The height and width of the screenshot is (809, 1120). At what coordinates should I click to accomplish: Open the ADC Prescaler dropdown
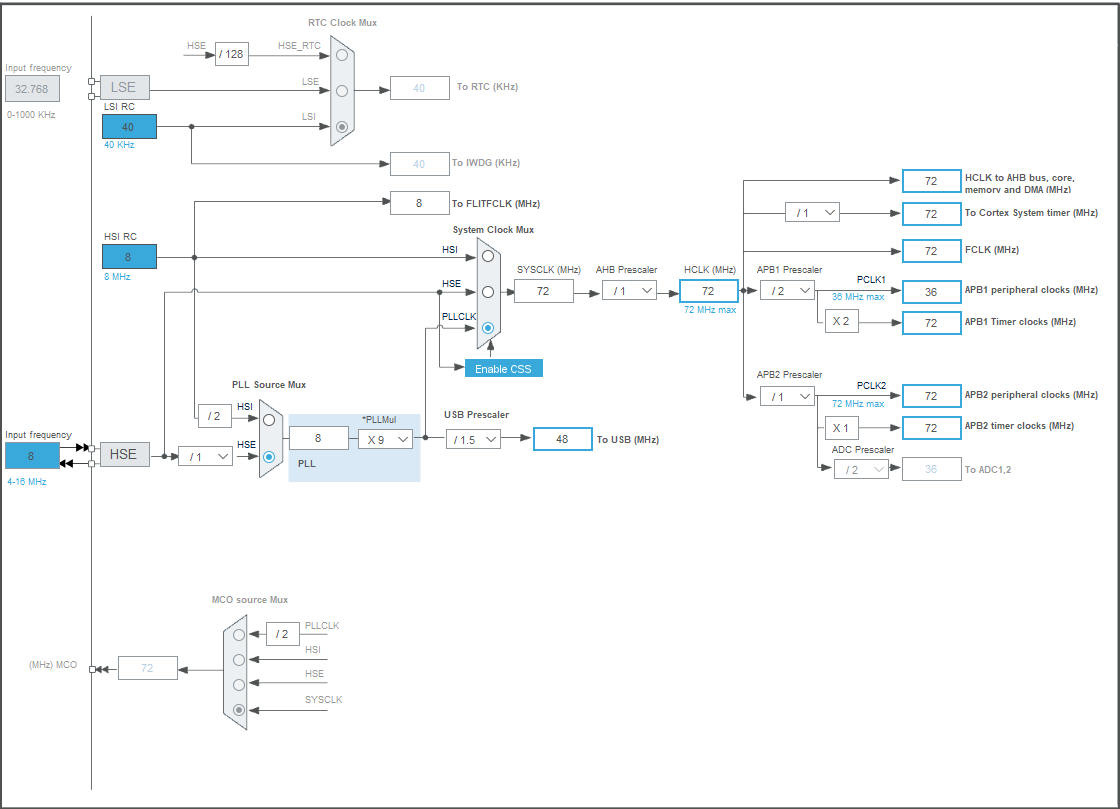(861, 469)
